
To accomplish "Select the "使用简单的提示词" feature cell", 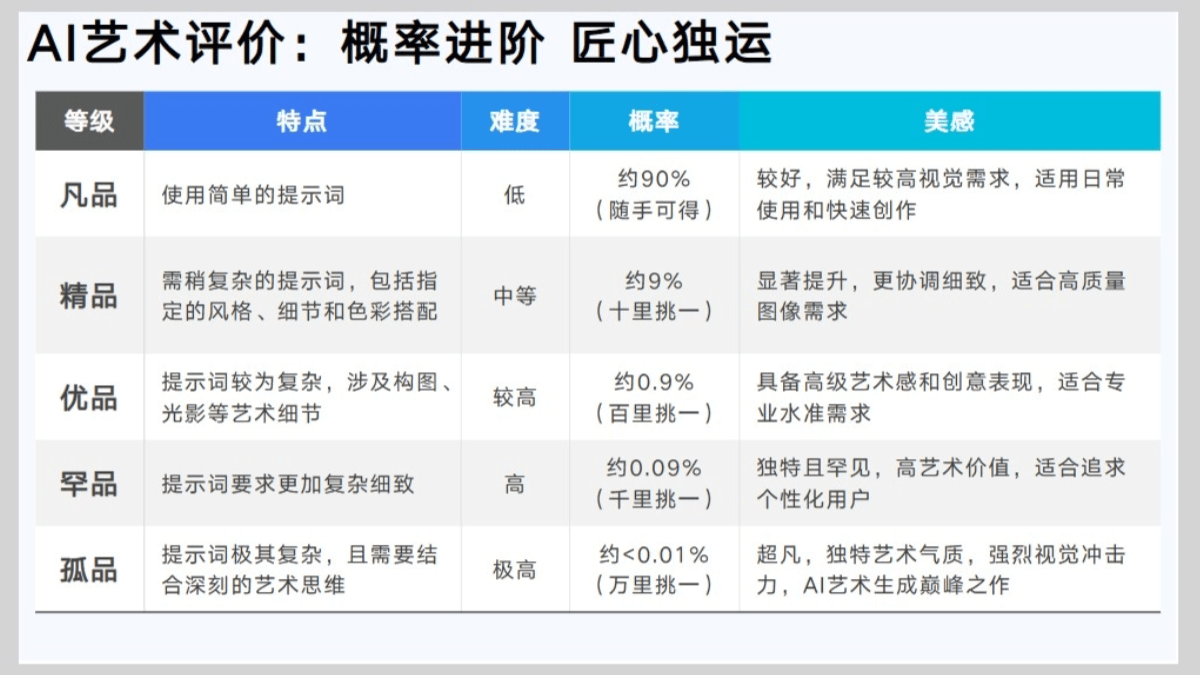I will pyautogui.click(x=253, y=194).
